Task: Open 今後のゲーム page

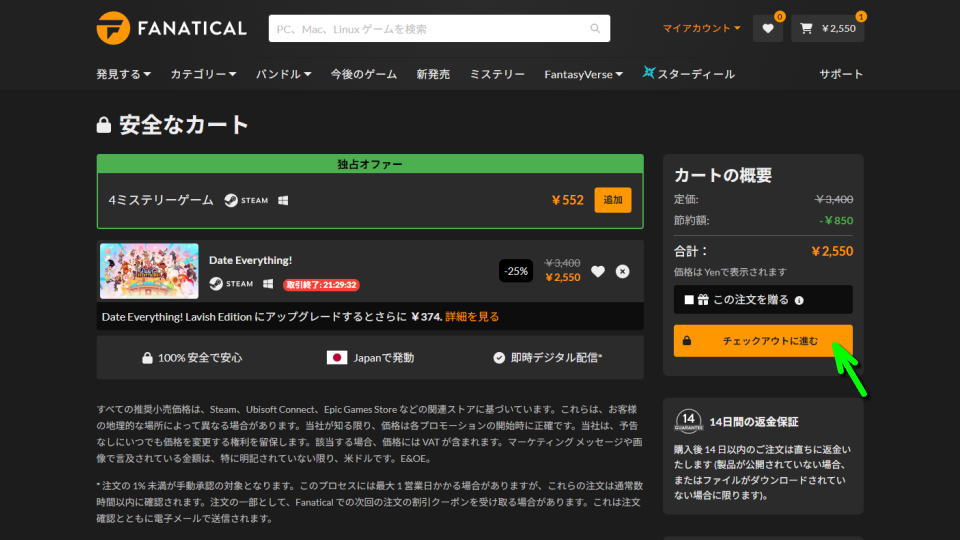Action: tap(364, 74)
